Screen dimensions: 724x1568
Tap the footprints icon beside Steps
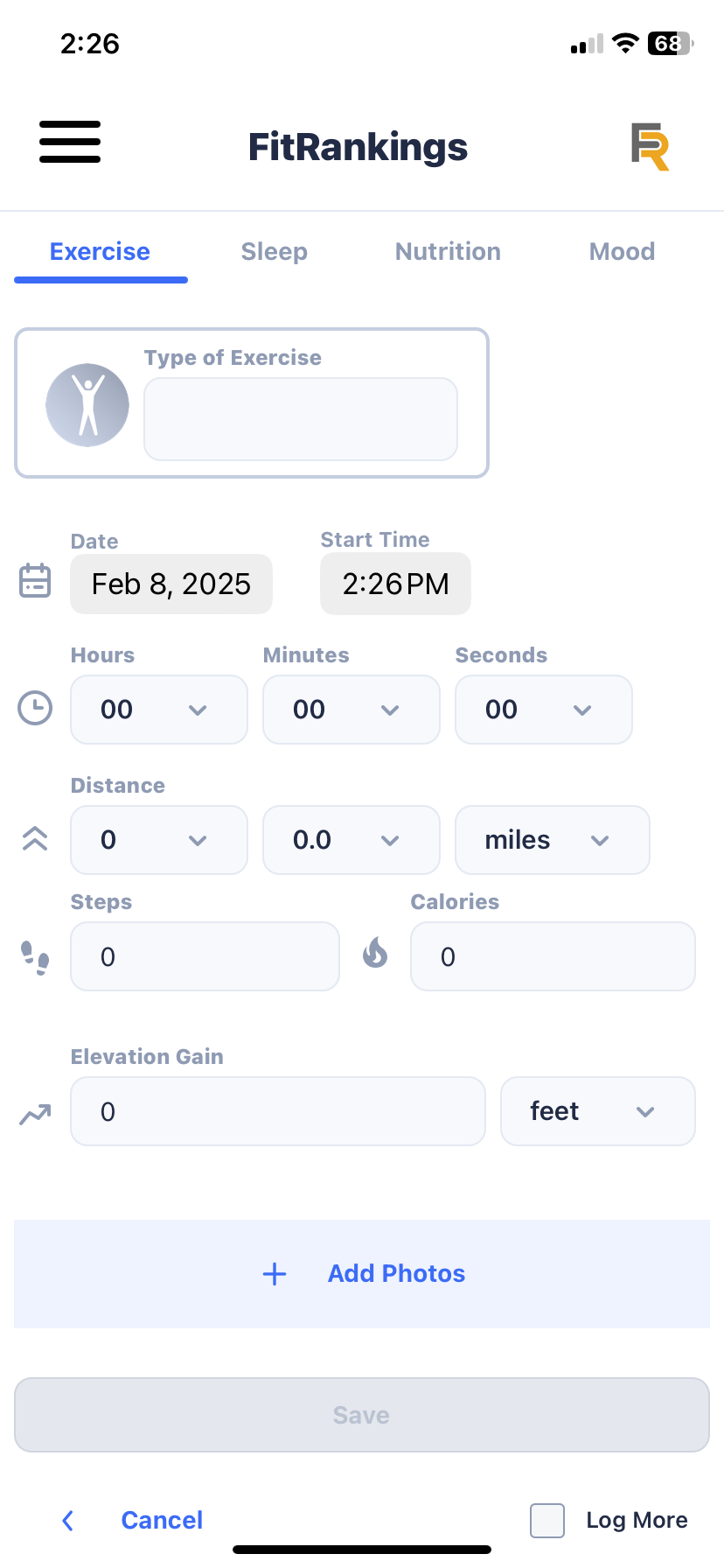pos(35,957)
